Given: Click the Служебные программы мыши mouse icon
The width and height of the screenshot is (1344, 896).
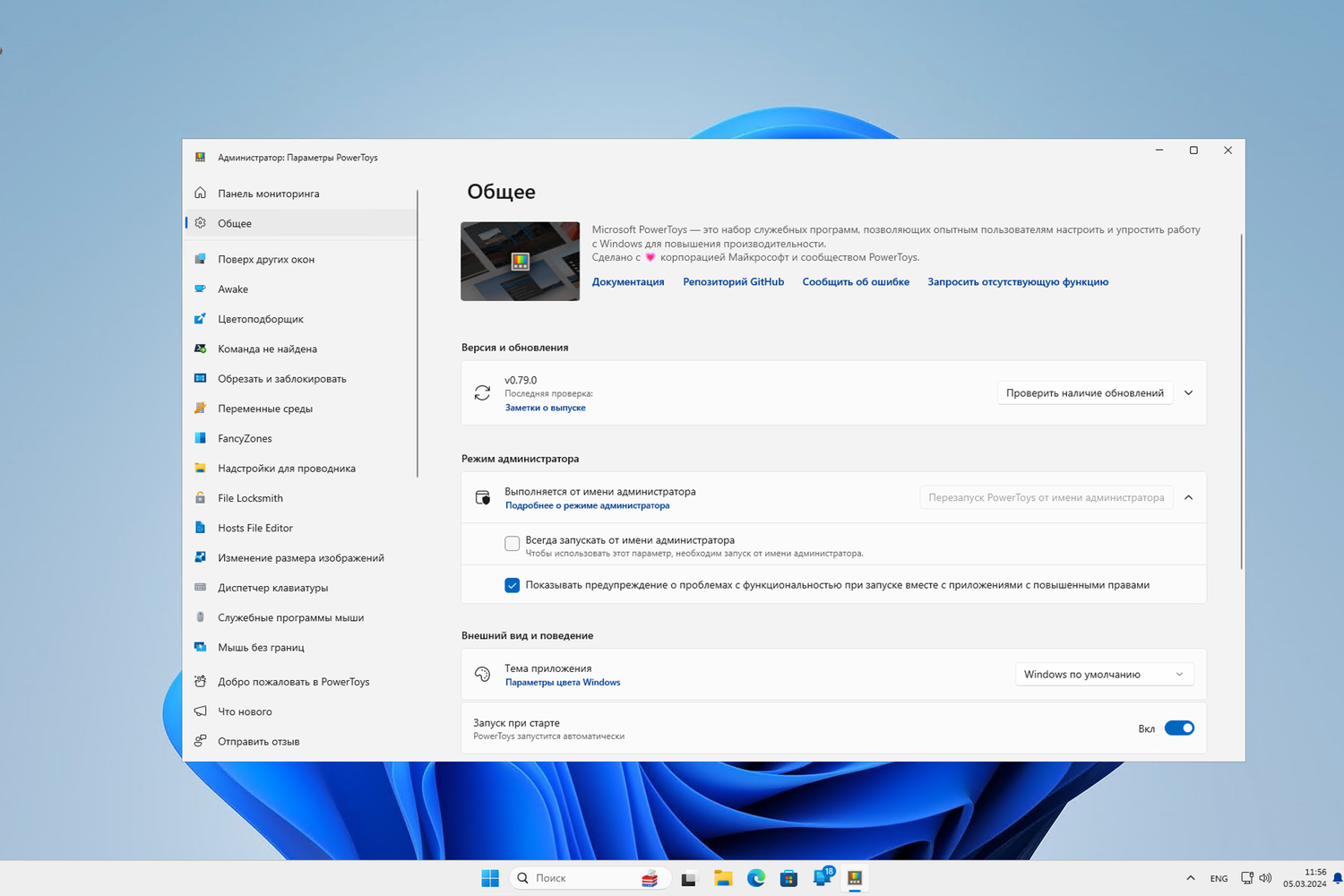Looking at the screenshot, I should [x=200, y=617].
